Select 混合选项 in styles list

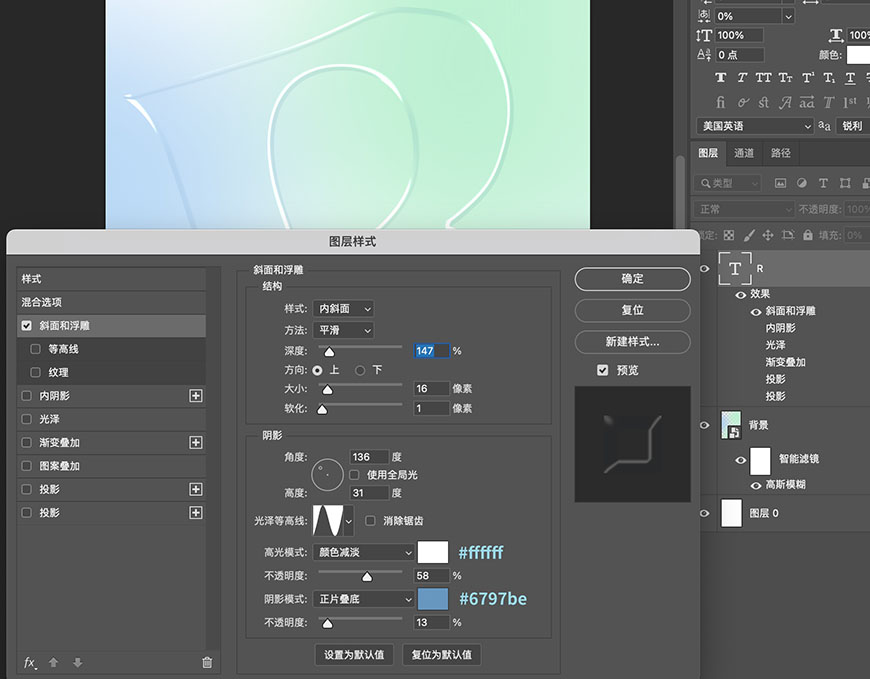111,302
